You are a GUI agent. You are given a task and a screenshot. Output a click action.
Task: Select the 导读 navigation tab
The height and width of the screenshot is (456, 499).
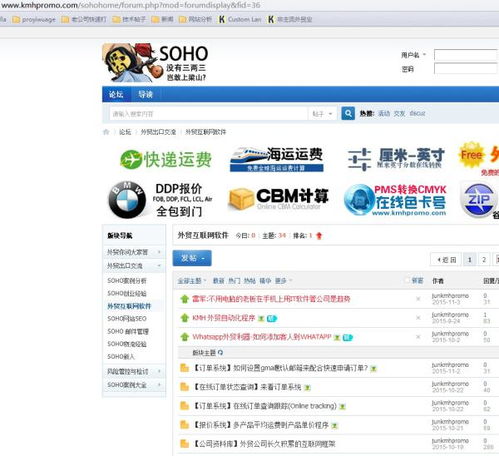(145, 94)
